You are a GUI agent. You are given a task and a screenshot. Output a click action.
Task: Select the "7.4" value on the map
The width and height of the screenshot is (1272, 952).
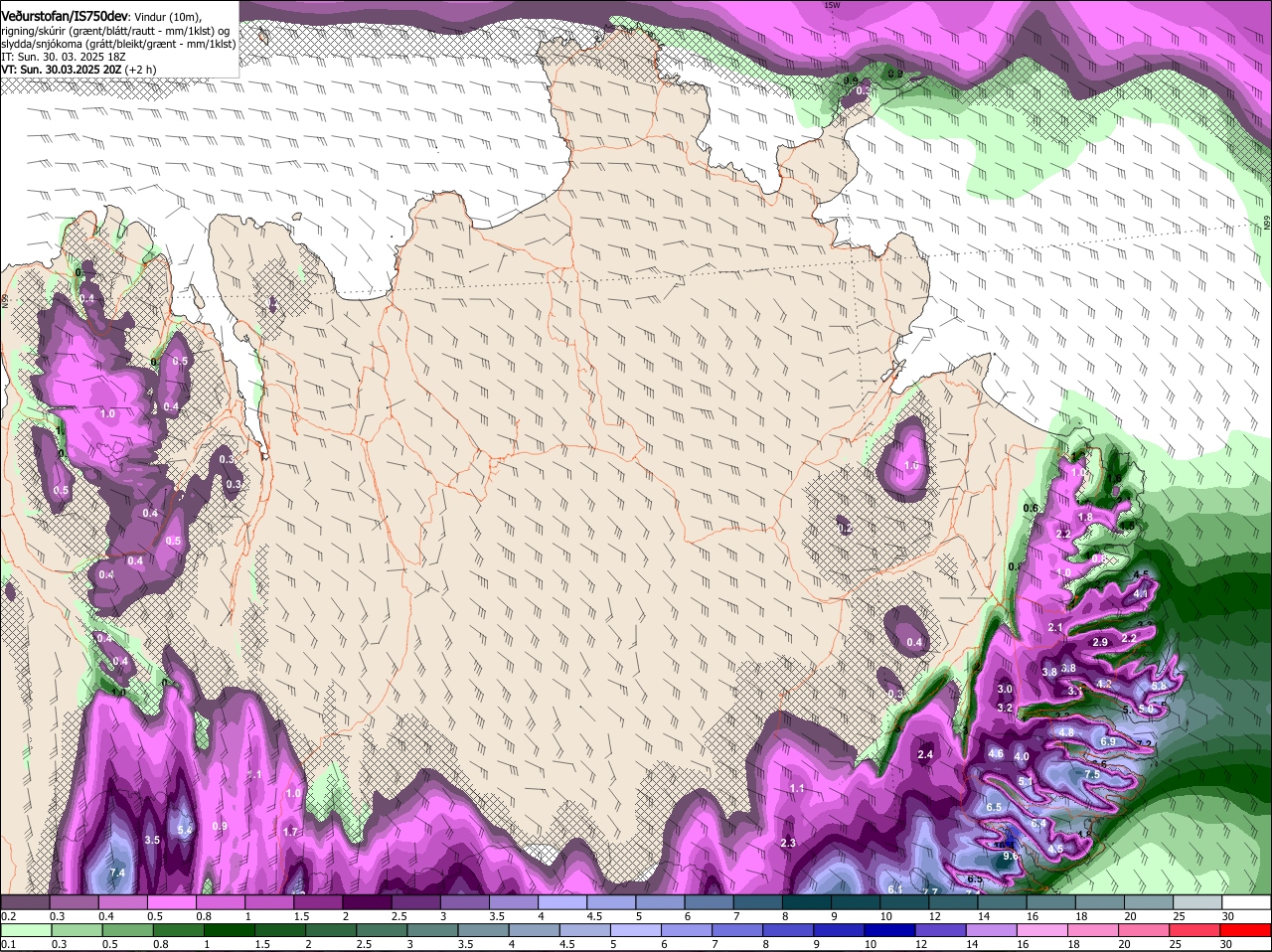click(116, 873)
